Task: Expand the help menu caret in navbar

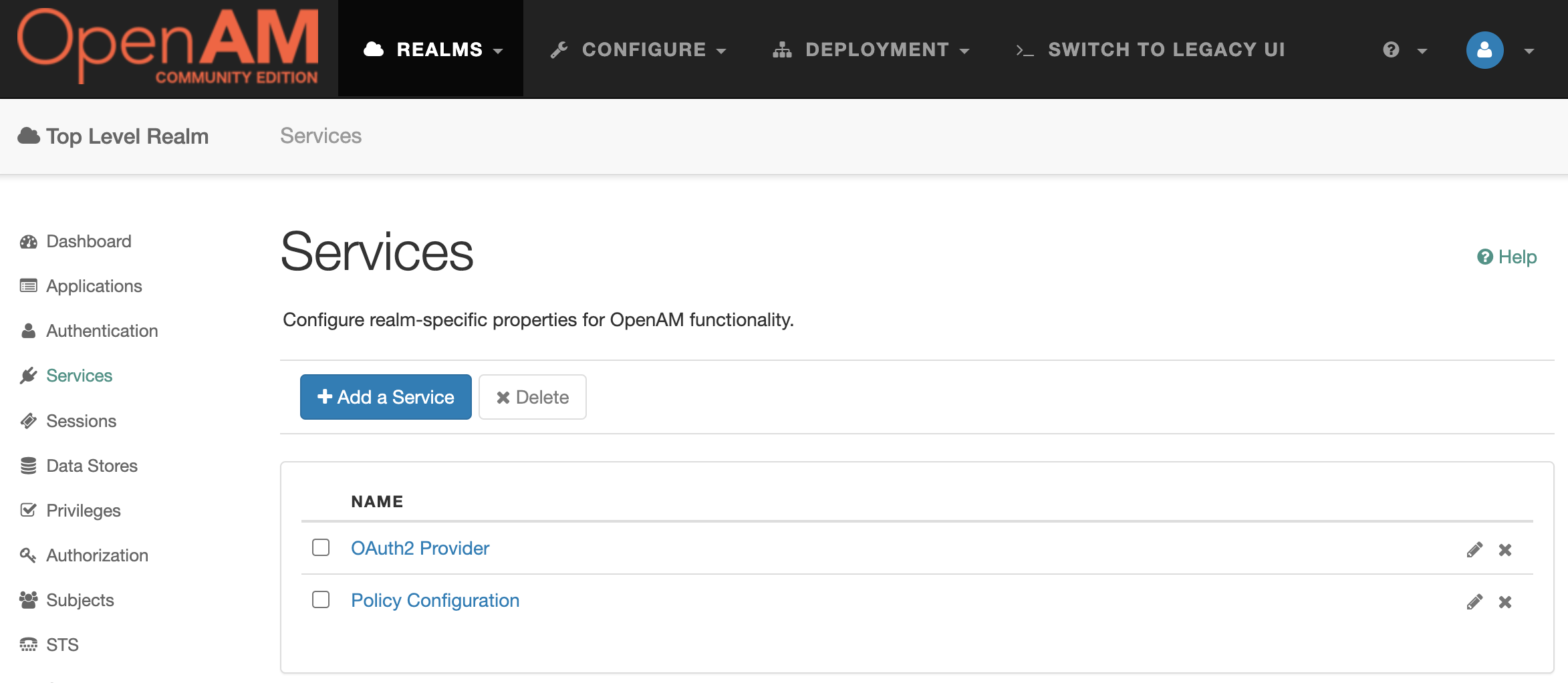Action: [1422, 51]
